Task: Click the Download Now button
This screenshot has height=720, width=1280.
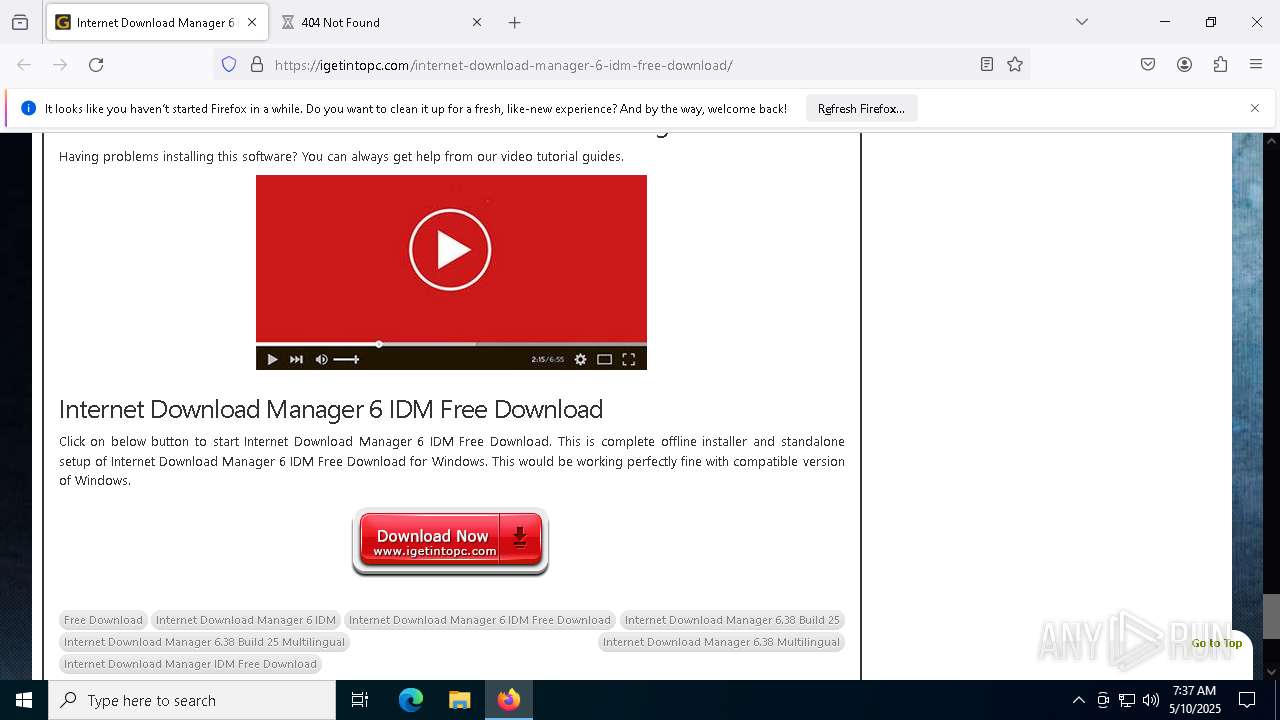Action: click(x=450, y=542)
